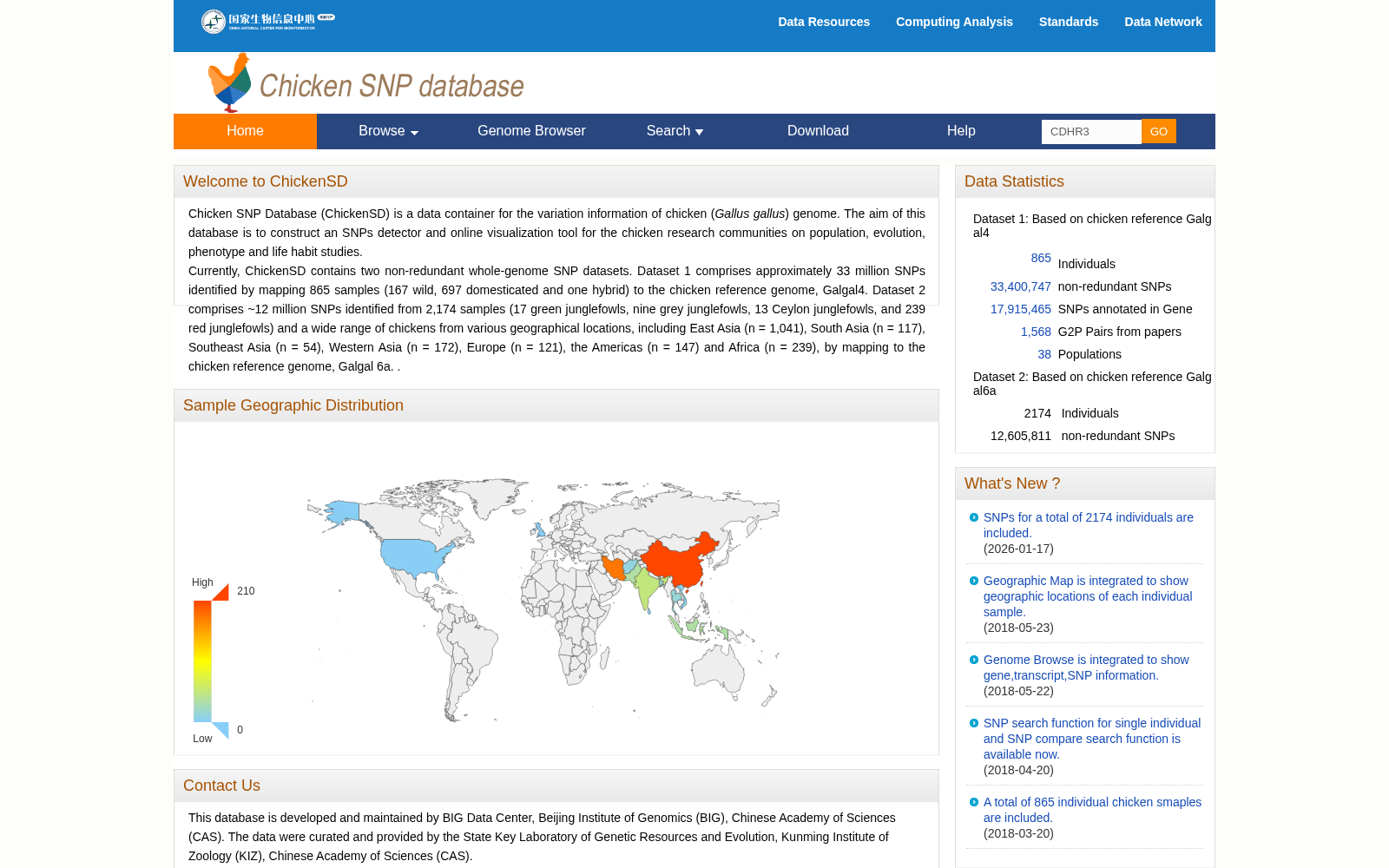Open the 17,915,465 annotated SNPs link

coord(1021,309)
